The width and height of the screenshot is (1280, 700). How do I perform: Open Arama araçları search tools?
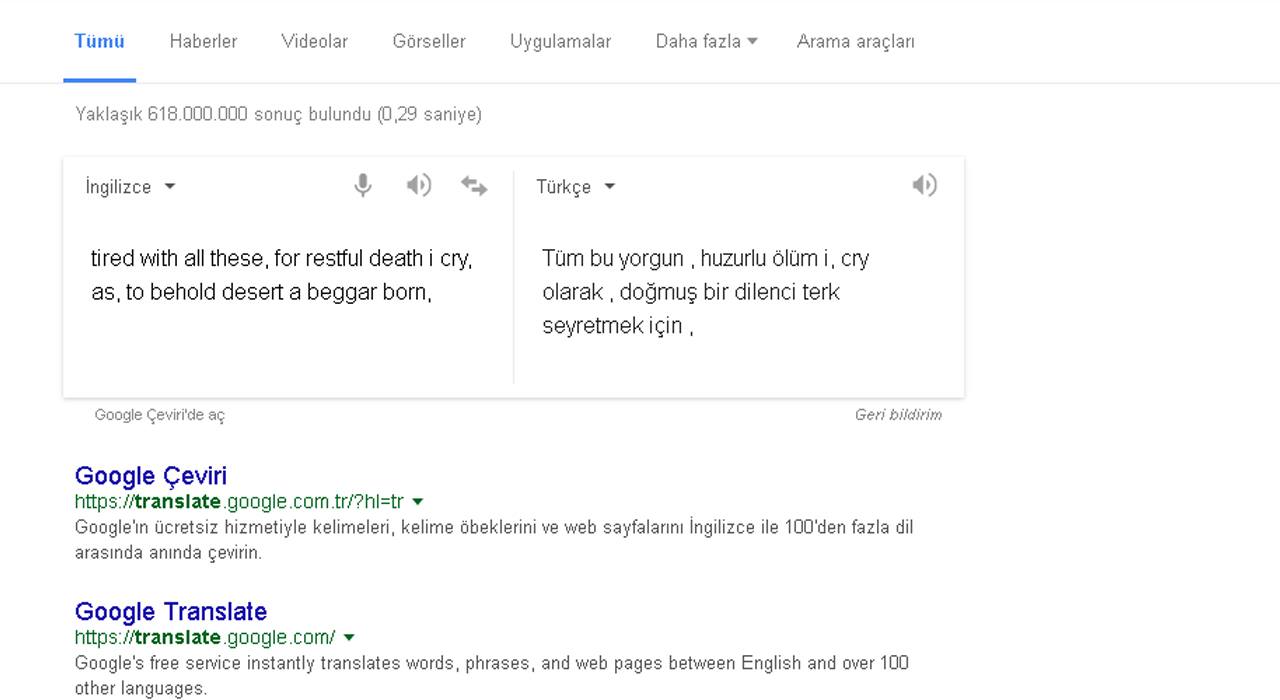coord(855,41)
